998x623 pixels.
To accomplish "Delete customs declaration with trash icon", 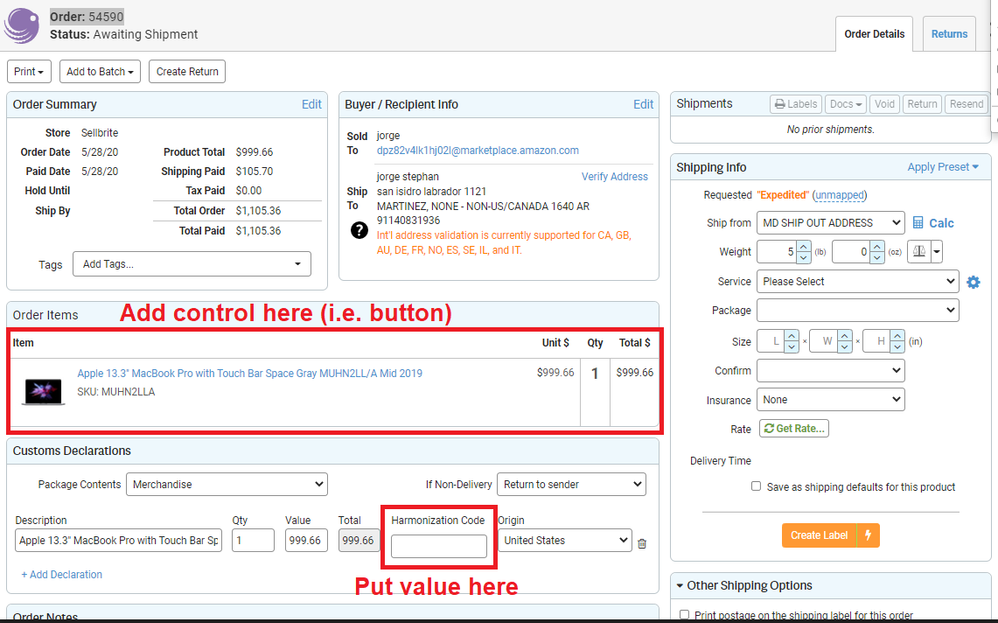I will [x=642, y=543].
